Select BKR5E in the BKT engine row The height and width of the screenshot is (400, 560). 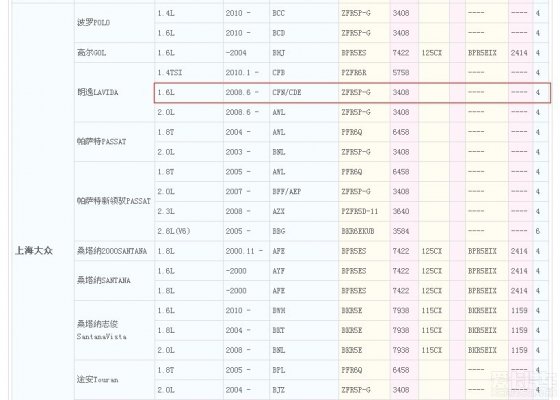click(352, 330)
